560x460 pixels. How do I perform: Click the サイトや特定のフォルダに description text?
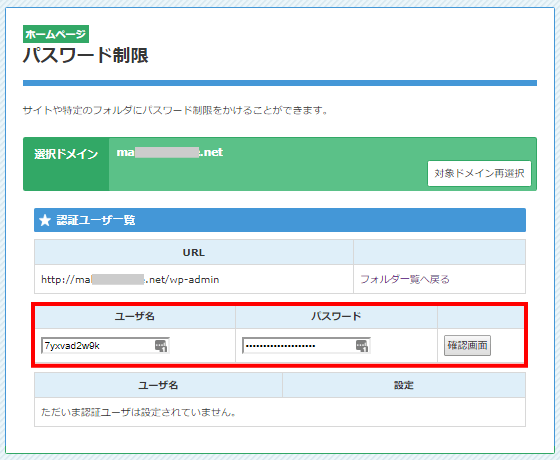click(175, 110)
